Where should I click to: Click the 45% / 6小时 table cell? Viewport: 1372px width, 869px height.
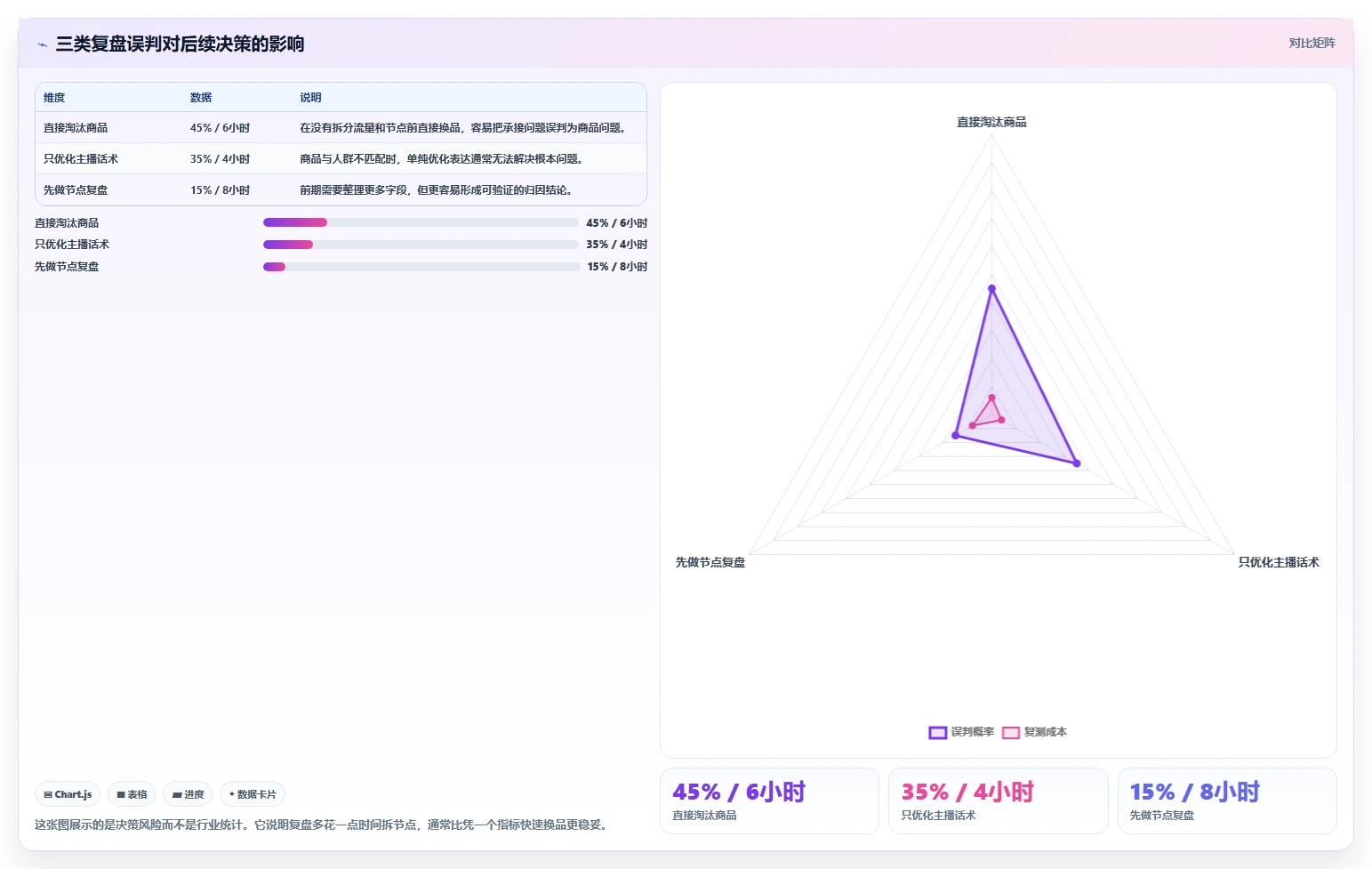coord(220,128)
